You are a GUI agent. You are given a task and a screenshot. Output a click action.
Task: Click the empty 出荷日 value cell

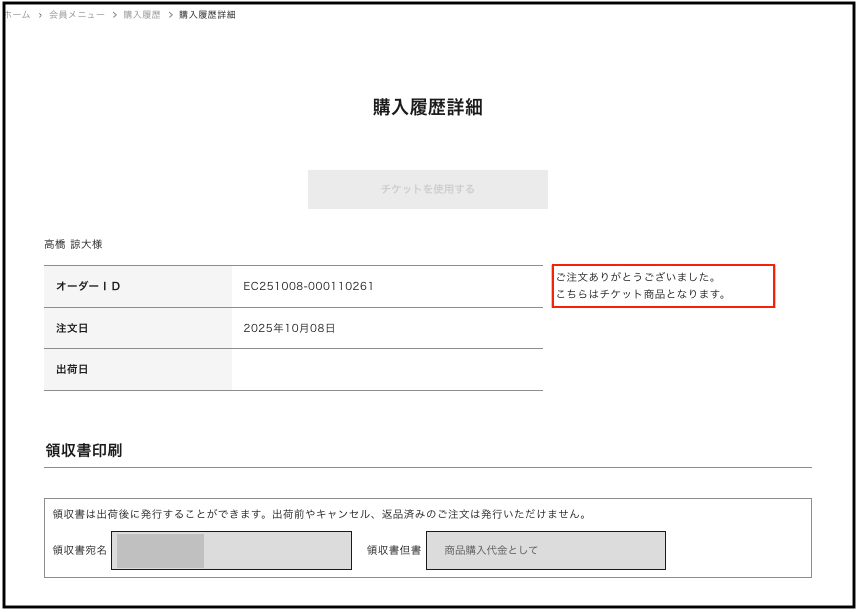(386, 370)
